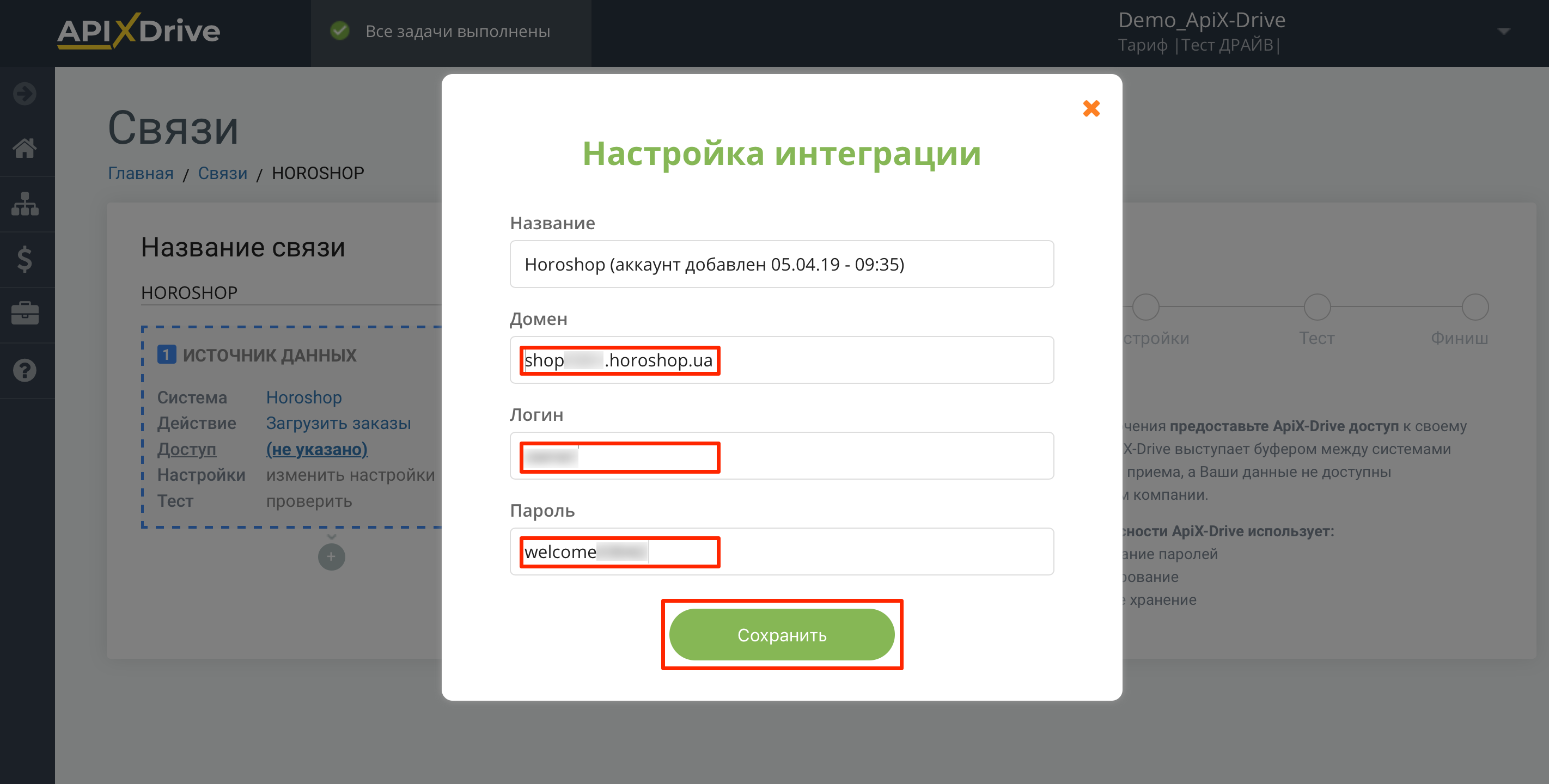Click the HOROSHOP connection name field
This screenshot has width=1549, height=784.
(291, 293)
